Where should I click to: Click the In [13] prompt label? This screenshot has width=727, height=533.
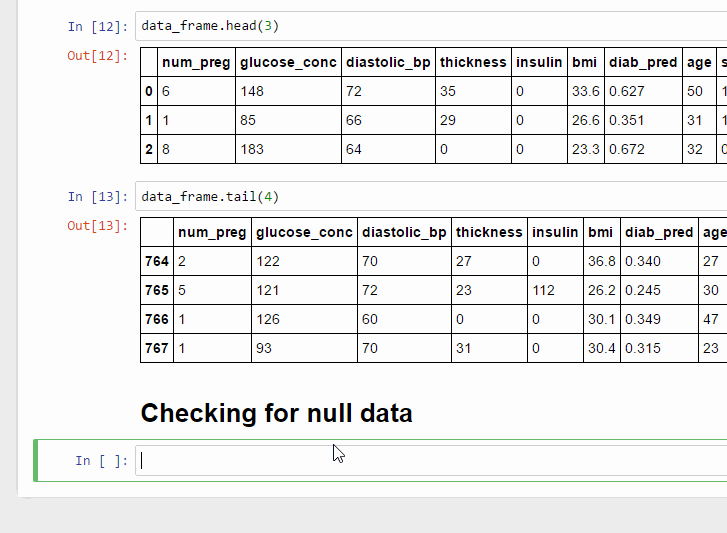point(98,197)
